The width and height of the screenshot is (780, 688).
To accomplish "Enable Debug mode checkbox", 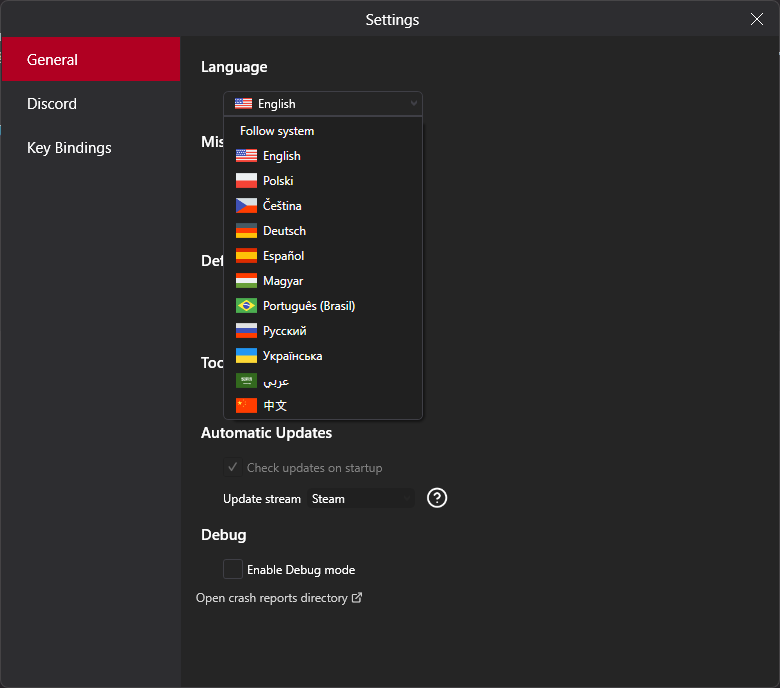I will 232,569.
